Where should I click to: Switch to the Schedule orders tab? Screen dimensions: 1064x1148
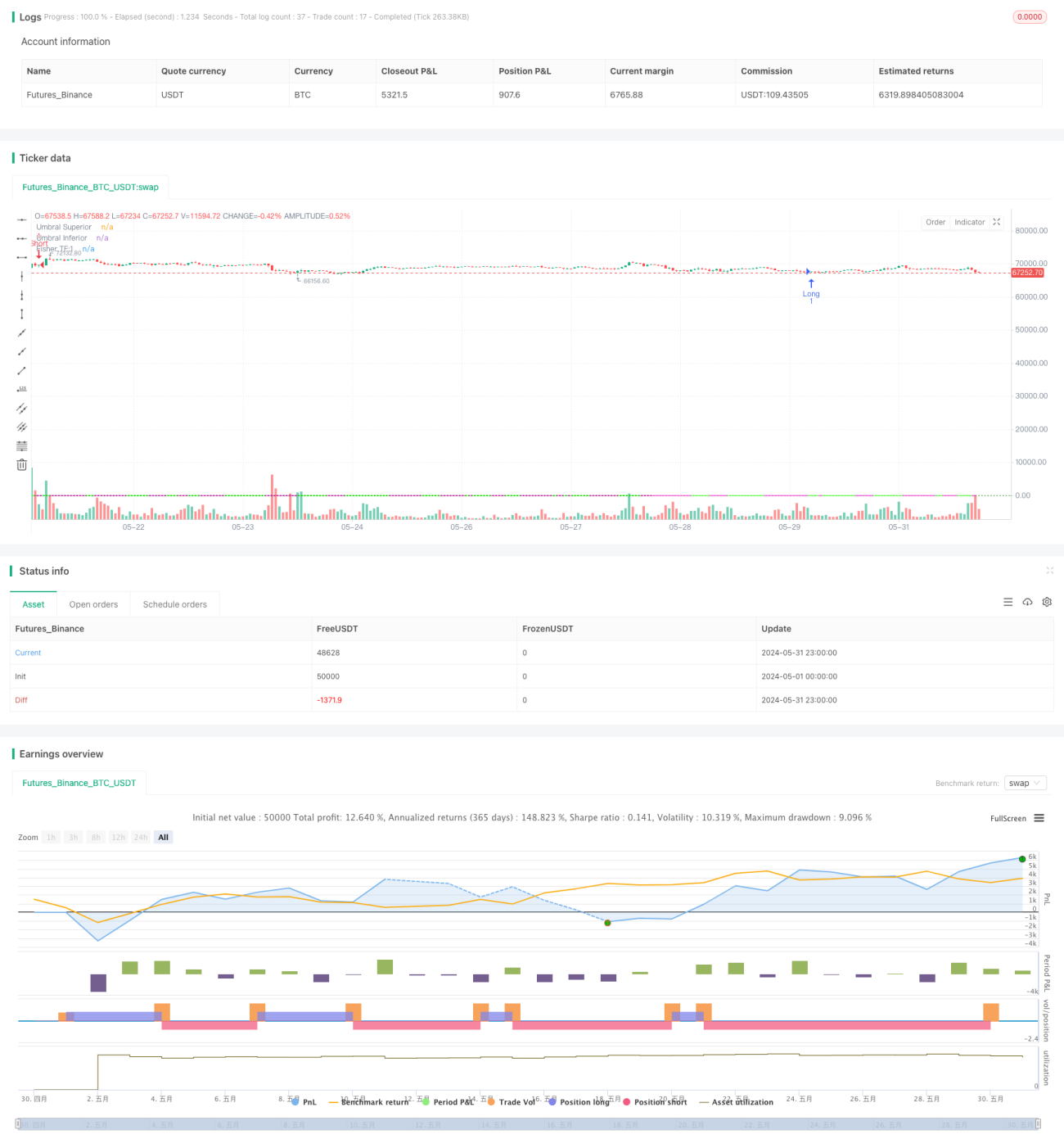pyautogui.click(x=175, y=604)
